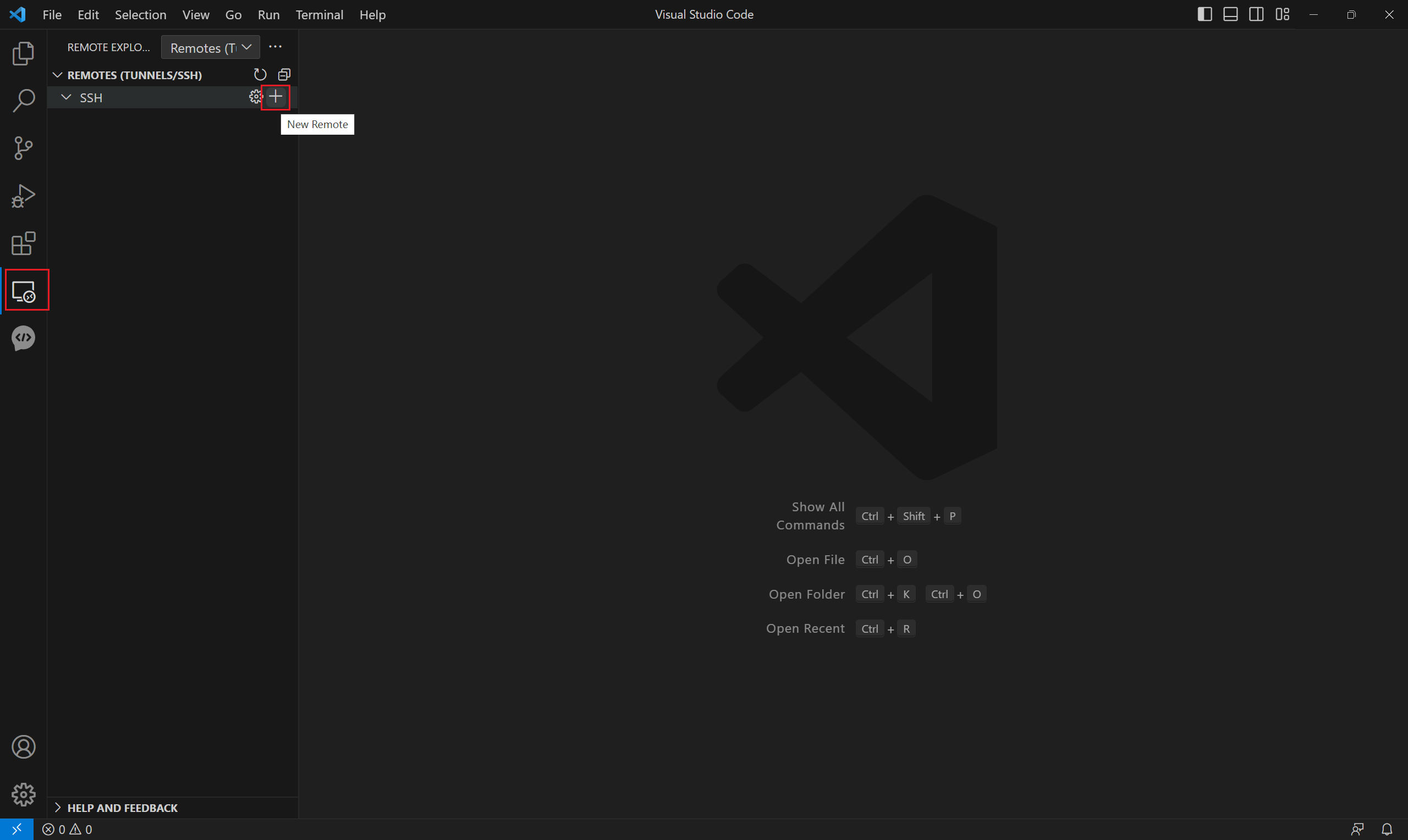1408x840 pixels.
Task: Open the Accounts menu icon
Action: tap(23, 747)
